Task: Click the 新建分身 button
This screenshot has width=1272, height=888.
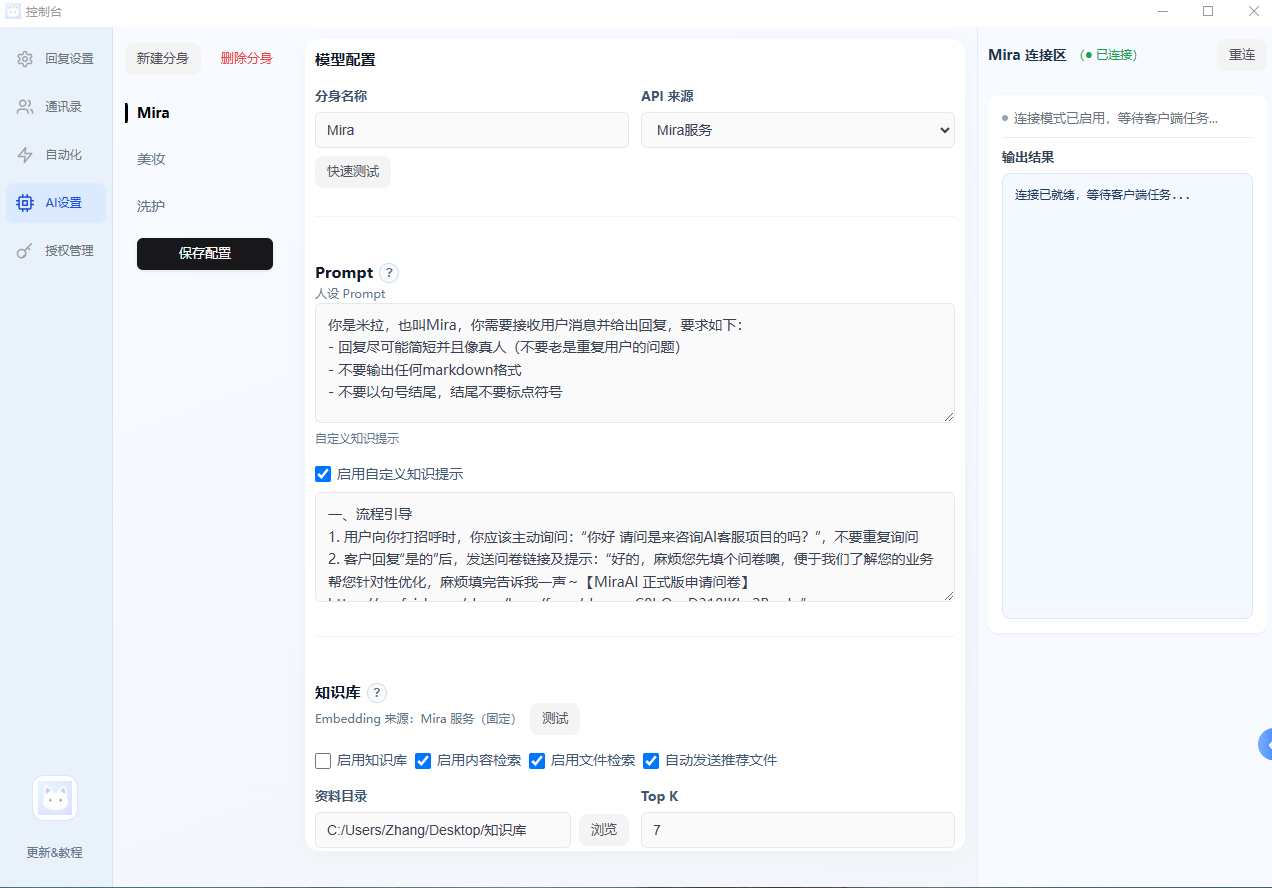Action: point(163,59)
